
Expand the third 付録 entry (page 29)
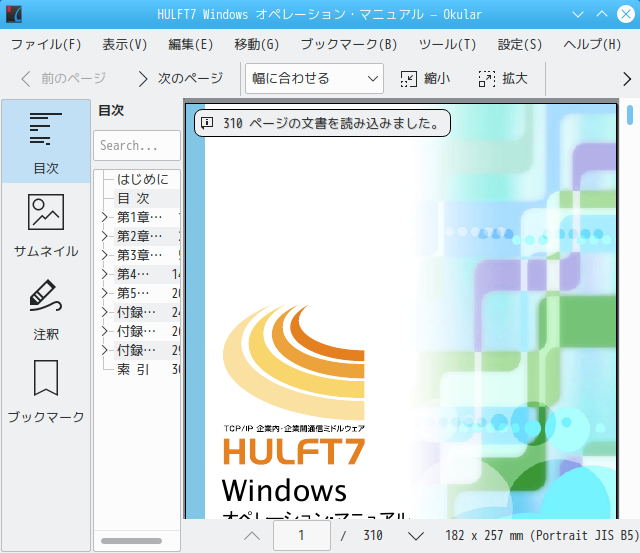[x=104, y=350]
